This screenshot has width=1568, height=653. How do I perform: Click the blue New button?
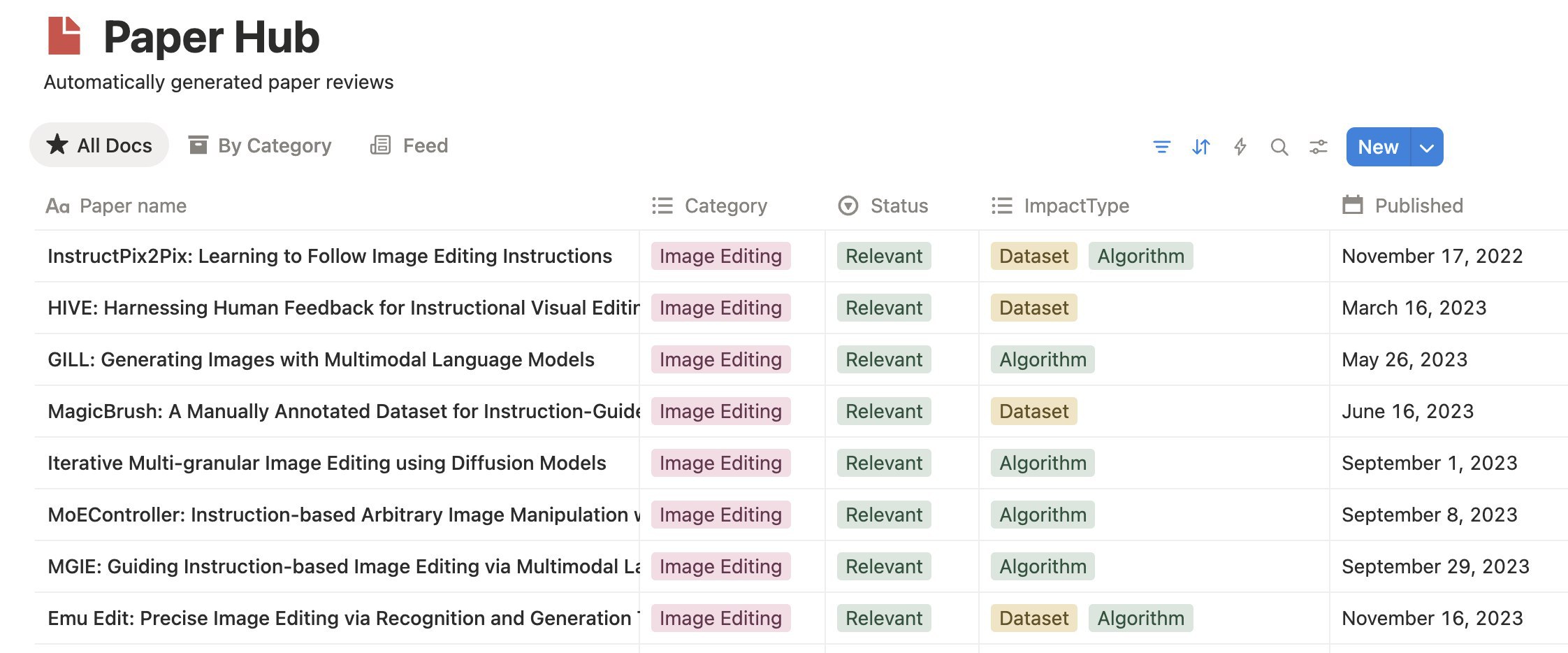click(1378, 147)
